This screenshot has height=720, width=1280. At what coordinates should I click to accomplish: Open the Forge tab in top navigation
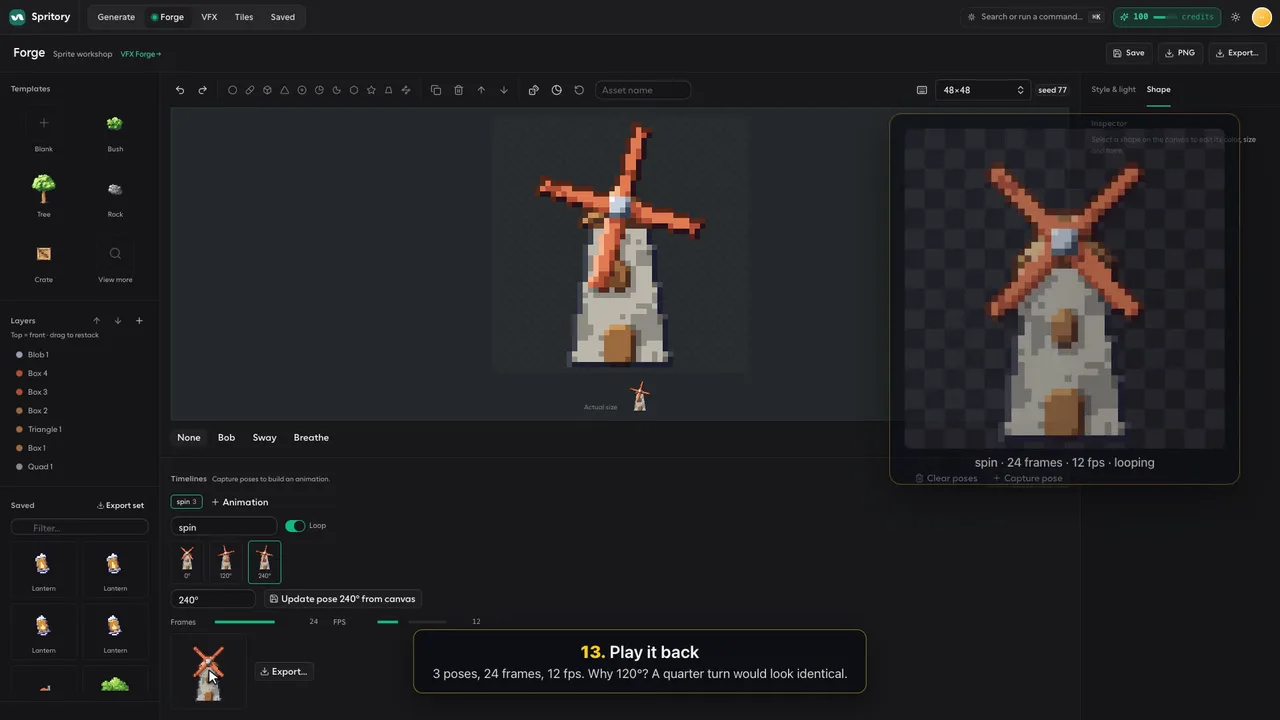pos(167,17)
